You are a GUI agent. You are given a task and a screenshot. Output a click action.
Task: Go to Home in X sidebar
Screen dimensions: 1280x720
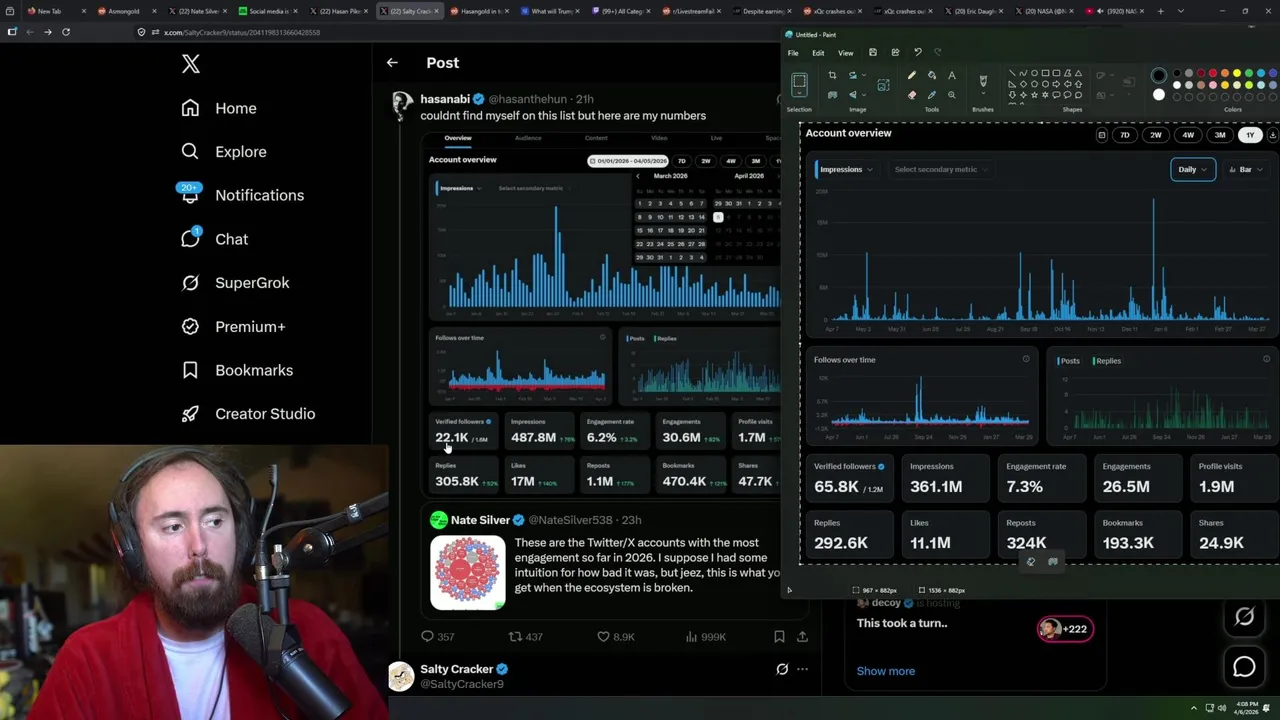point(219,108)
